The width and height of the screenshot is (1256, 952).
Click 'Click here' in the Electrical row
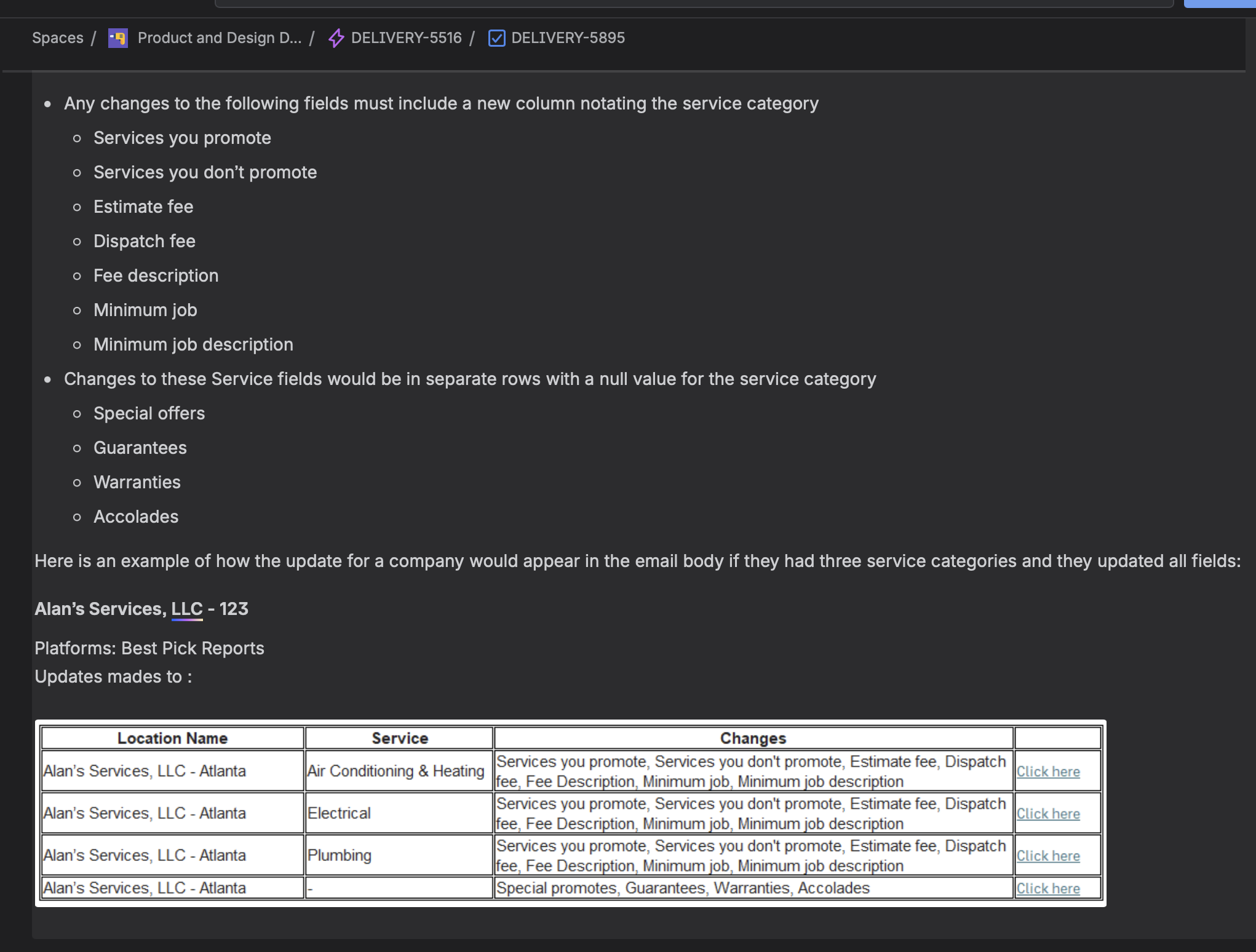(1047, 814)
